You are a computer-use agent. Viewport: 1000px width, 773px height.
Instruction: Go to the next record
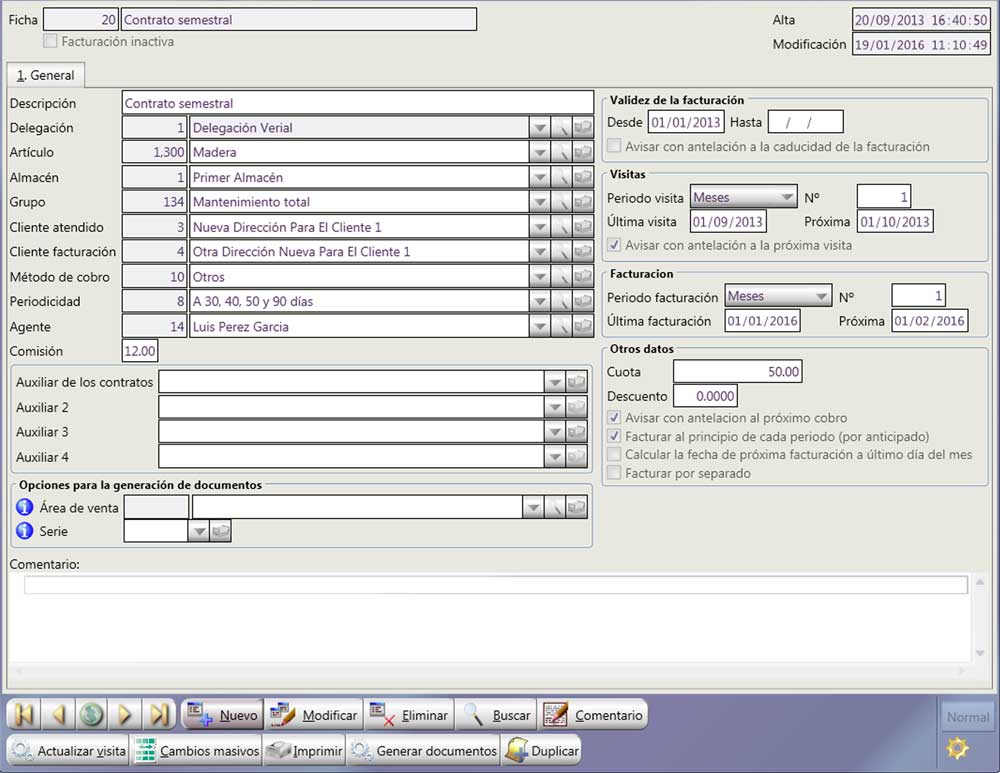tap(126, 715)
